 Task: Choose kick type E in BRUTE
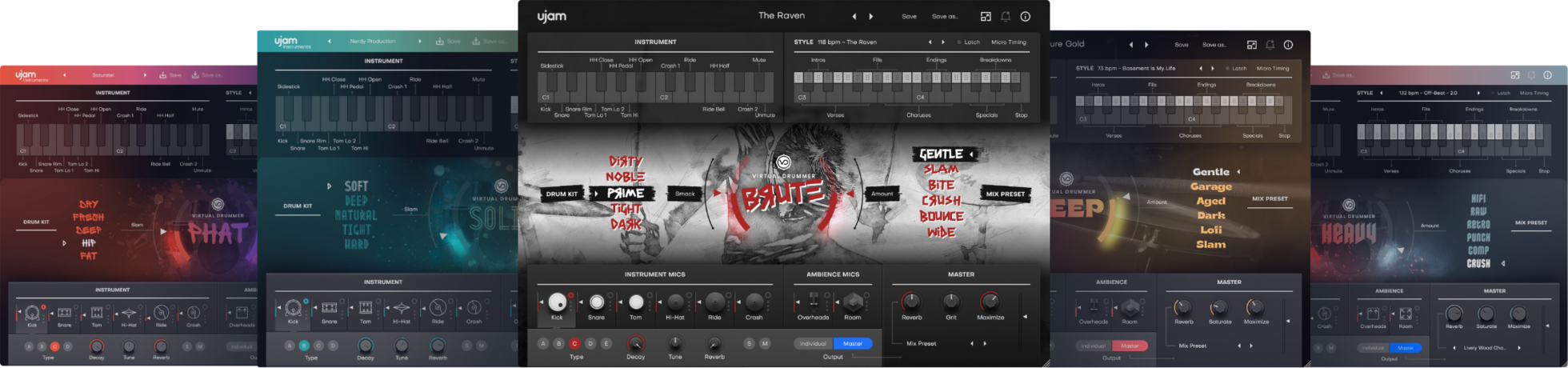(x=606, y=343)
